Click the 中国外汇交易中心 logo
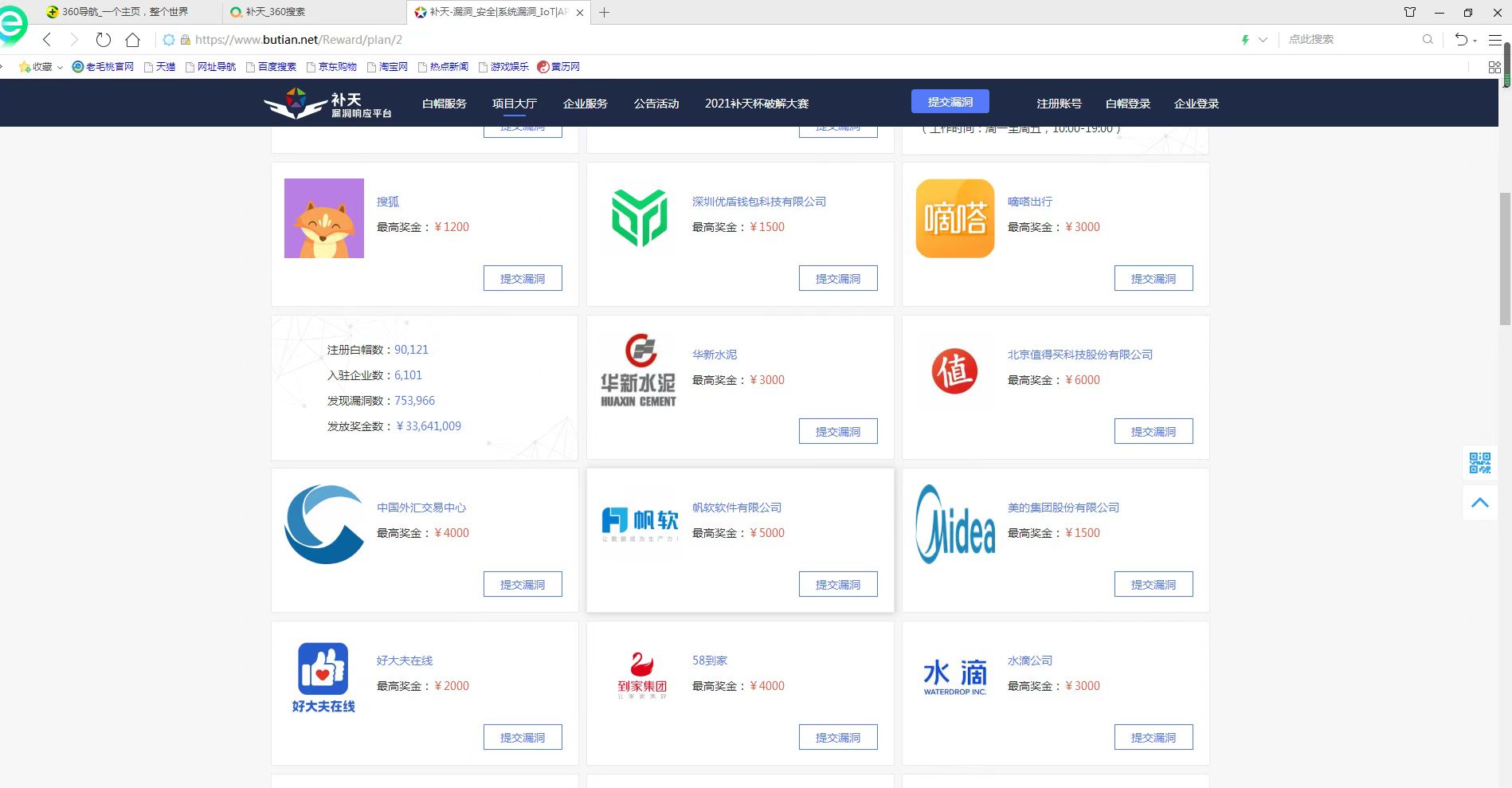The width and height of the screenshot is (1512, 788). (324, 524)
